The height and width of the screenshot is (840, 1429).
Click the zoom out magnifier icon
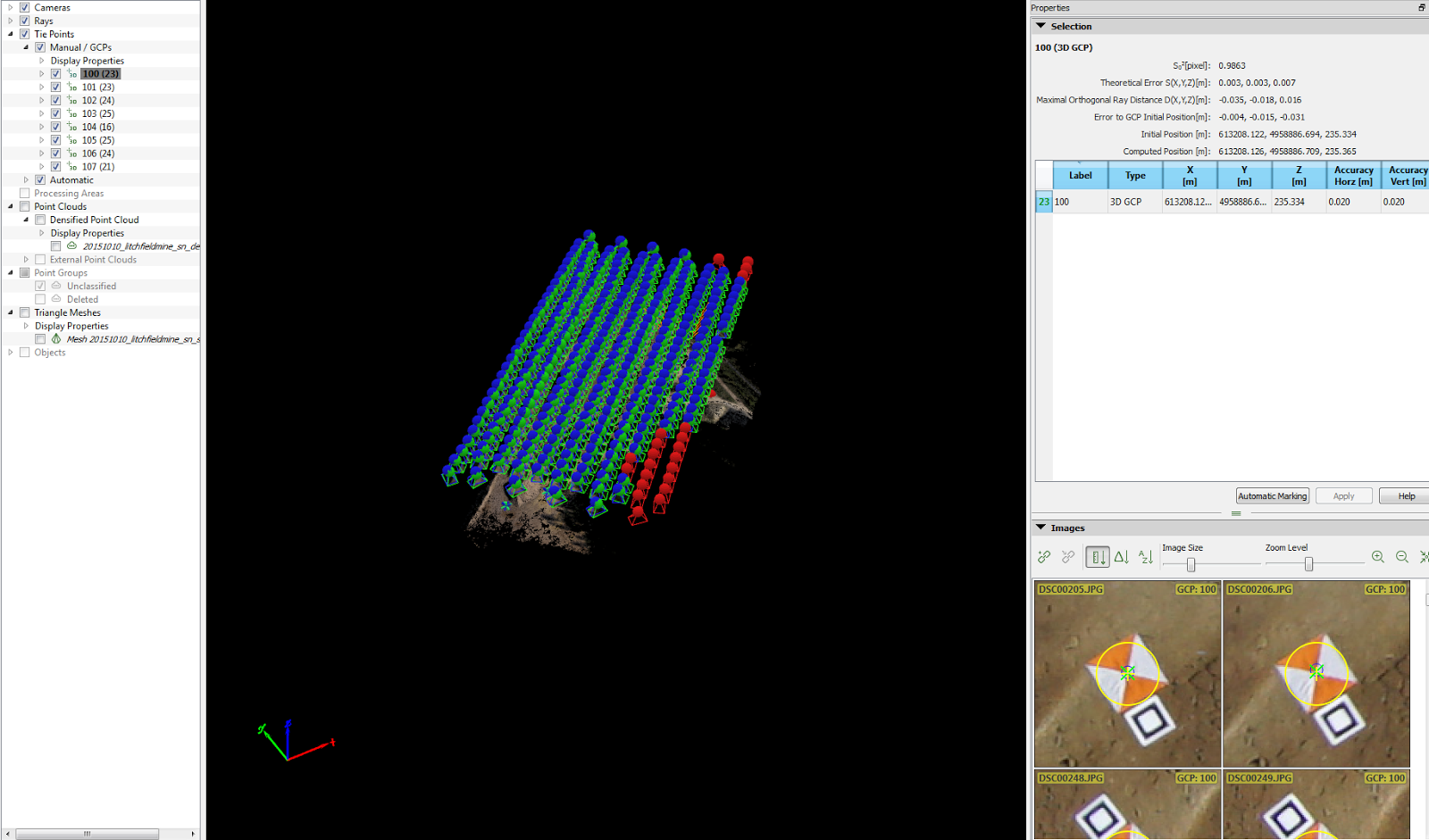tap(1402, 557)
